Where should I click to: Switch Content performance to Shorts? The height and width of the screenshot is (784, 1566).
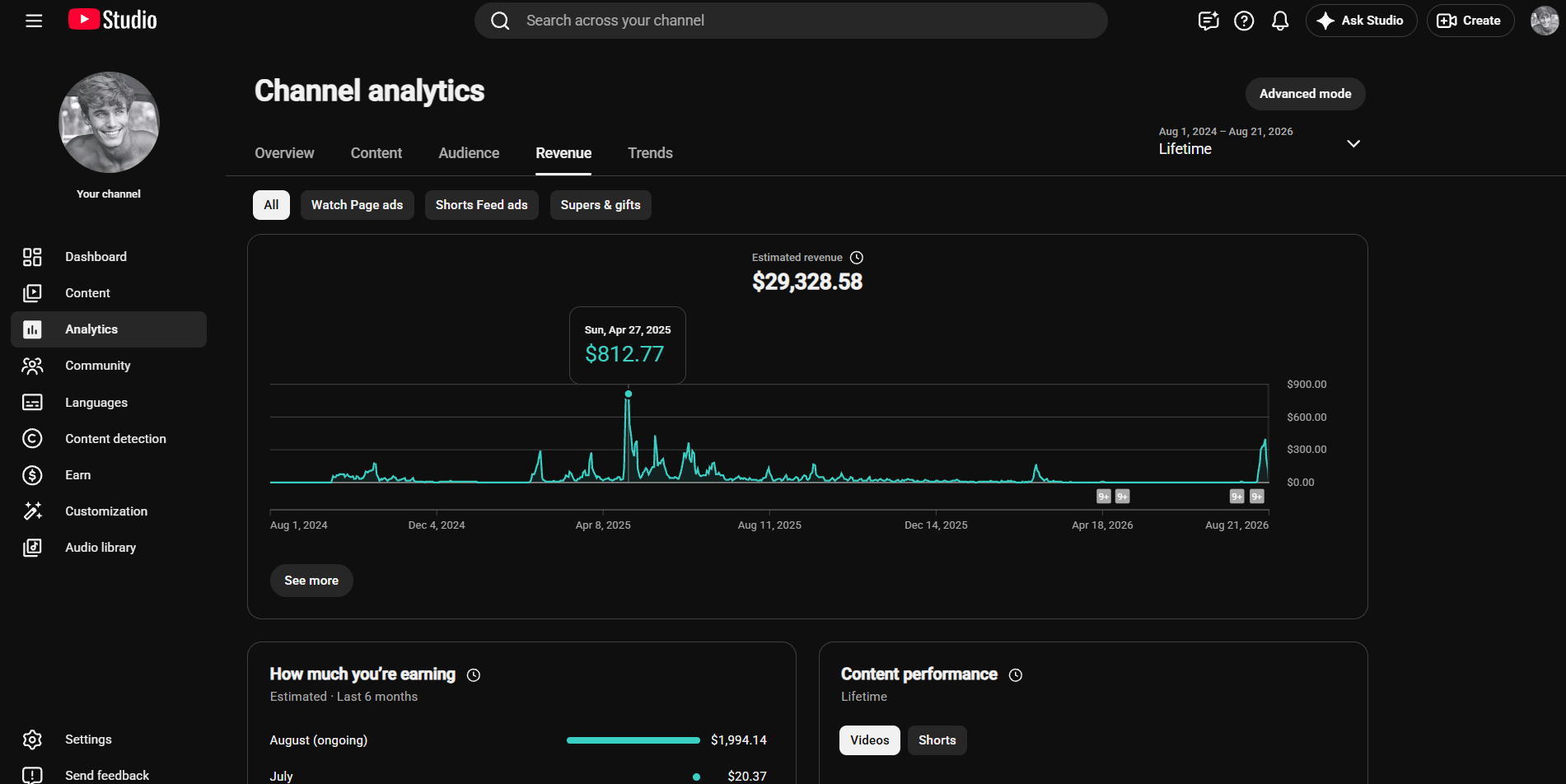click(x=937, y=740)
